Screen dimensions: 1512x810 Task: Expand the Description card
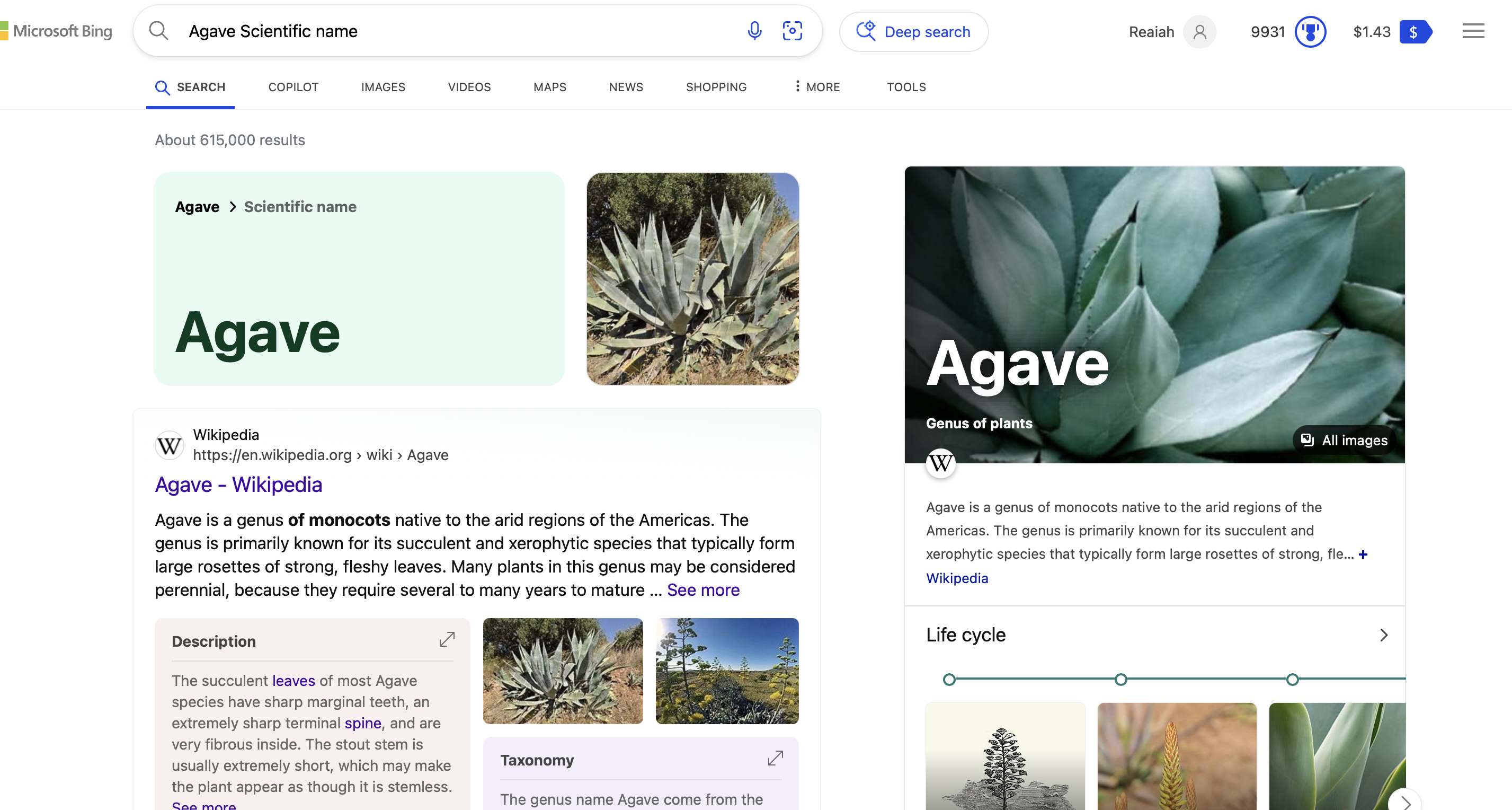click(x=447, y=639)
